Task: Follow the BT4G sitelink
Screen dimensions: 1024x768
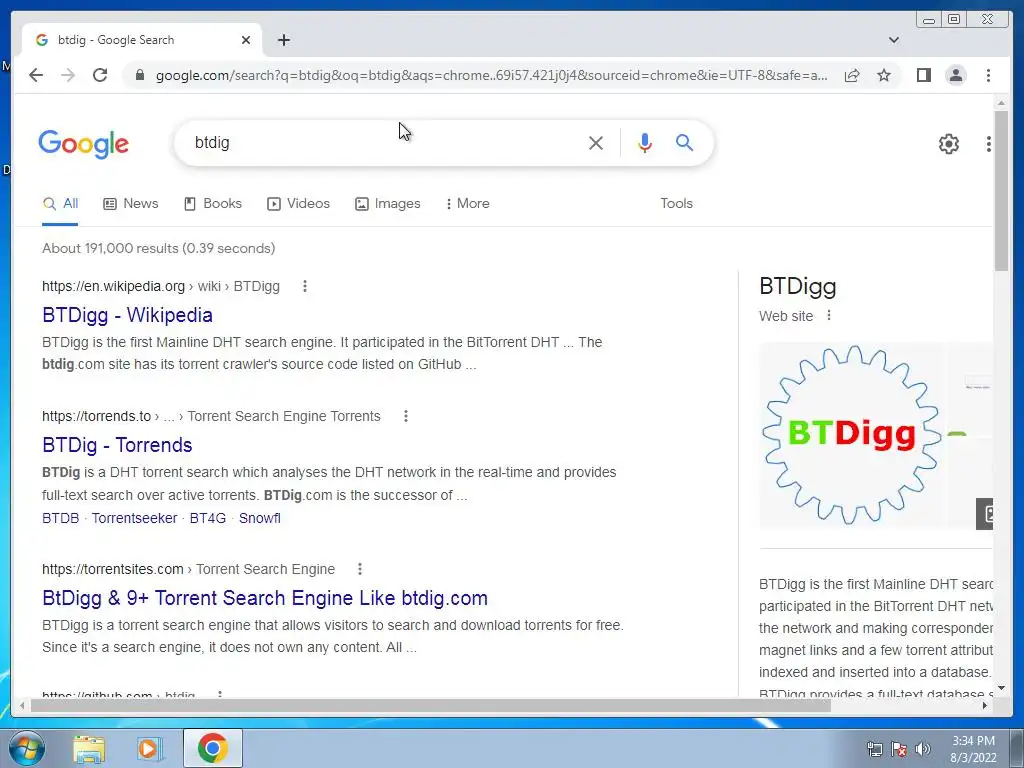Action: 208,518
